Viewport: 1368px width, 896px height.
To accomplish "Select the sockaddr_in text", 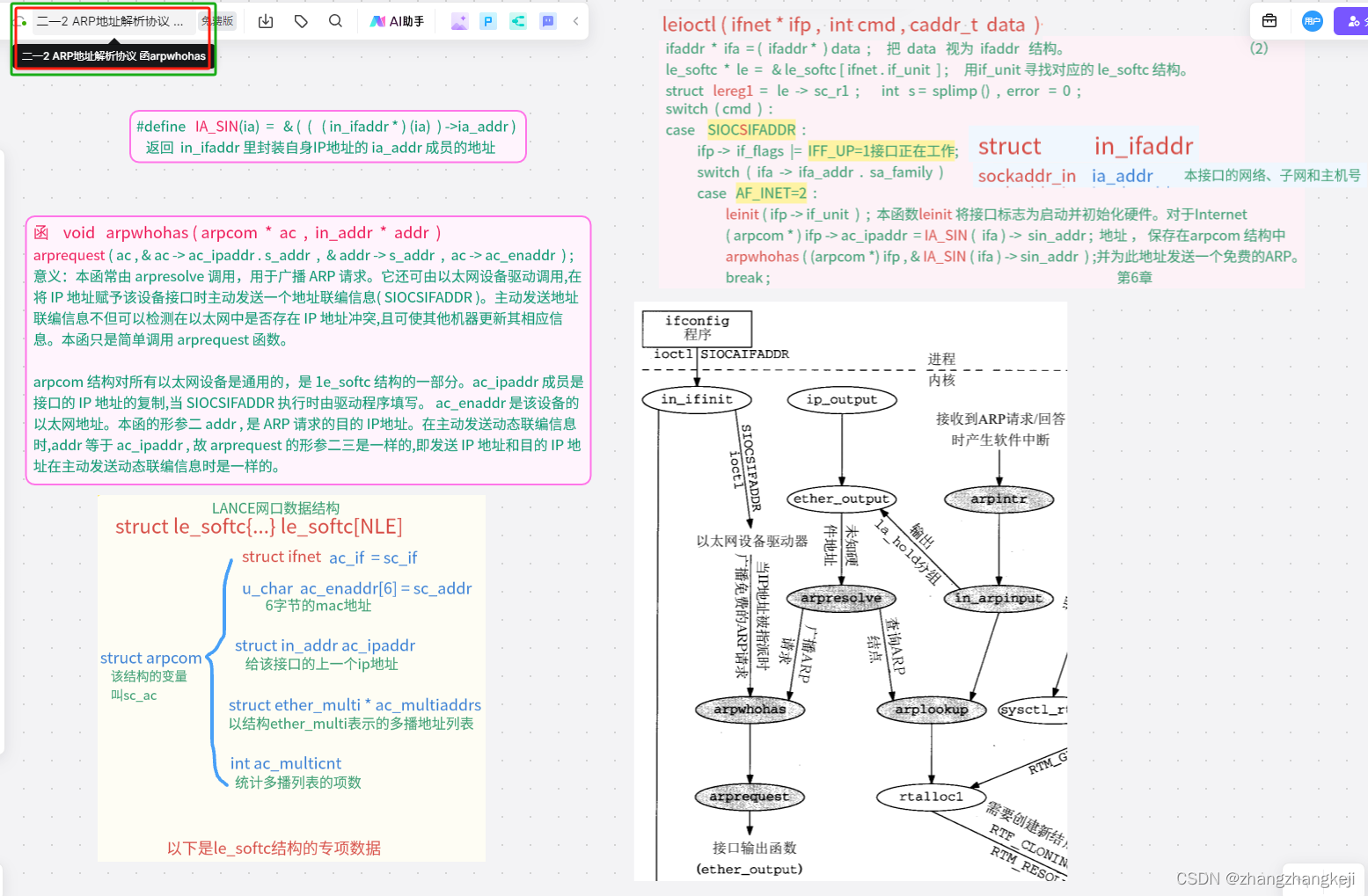I will pos(1027,176).
